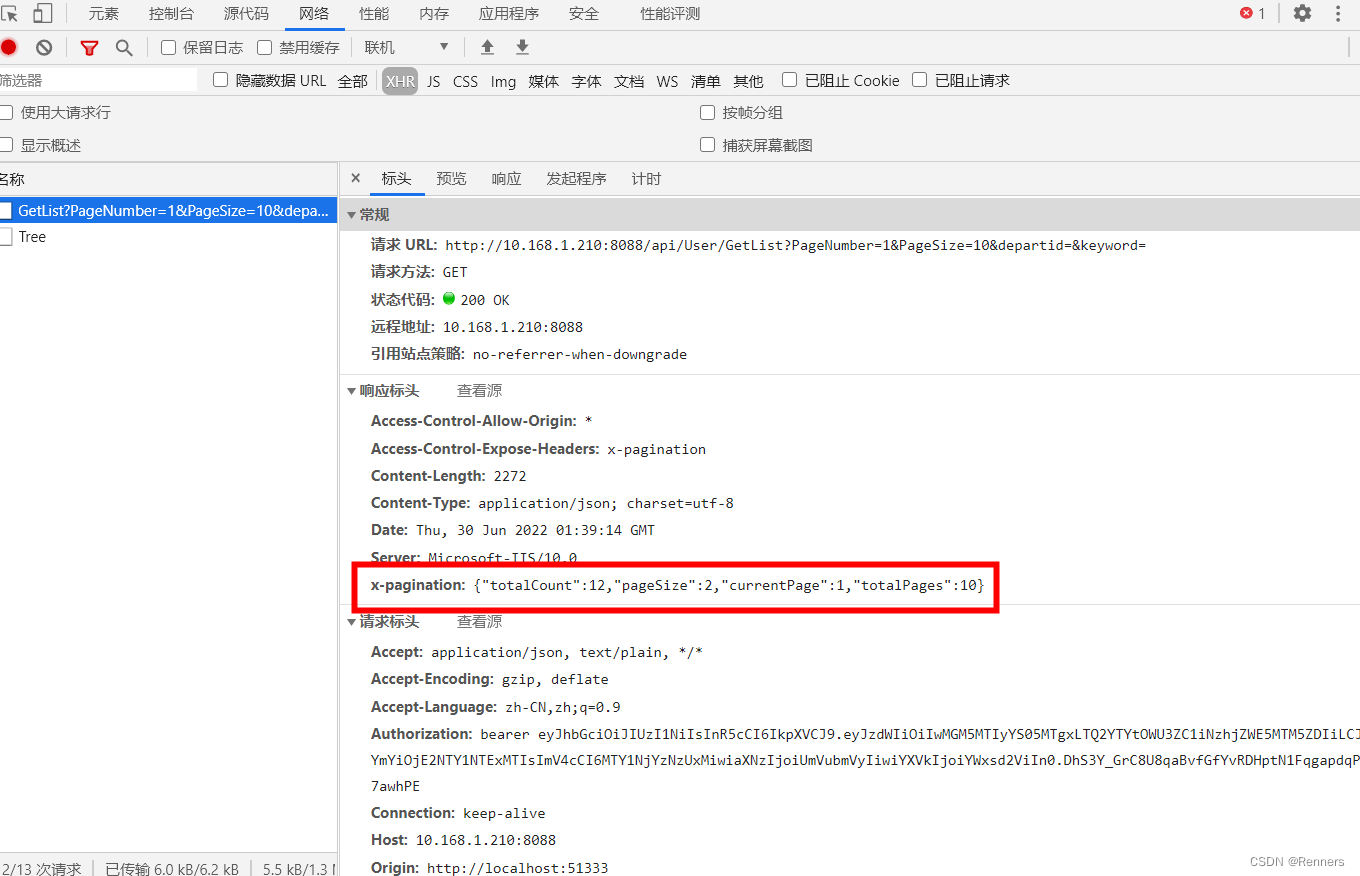Switch to the Timing tab (计时)

tap(646, 179)
